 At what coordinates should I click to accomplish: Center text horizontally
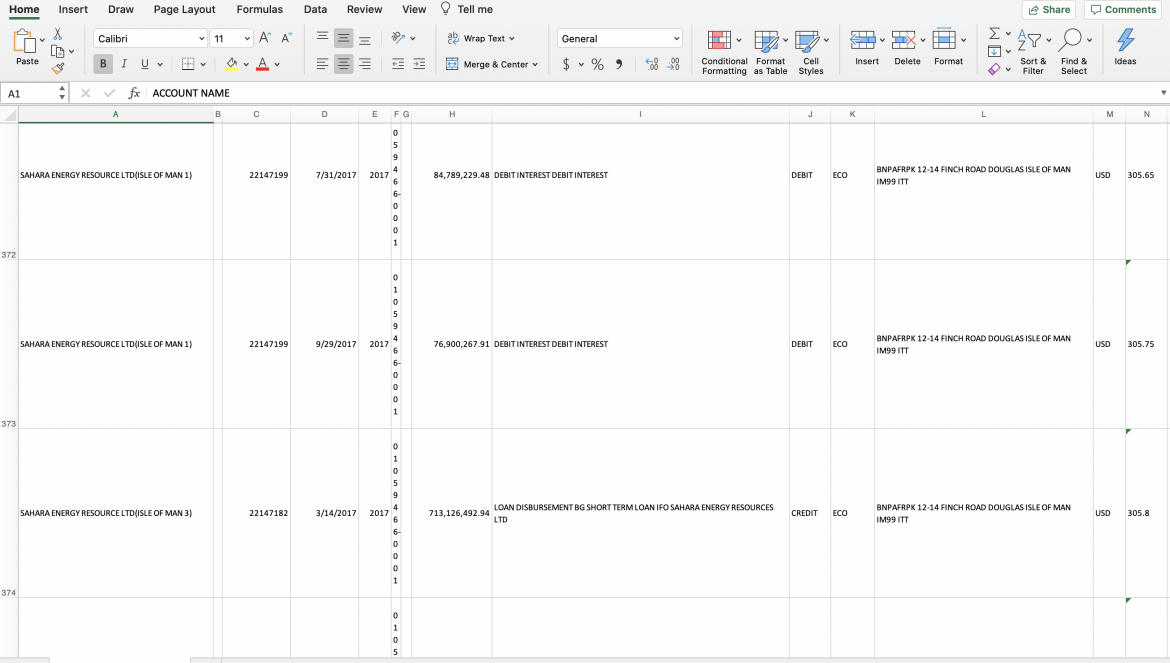(x=343, y=64)
